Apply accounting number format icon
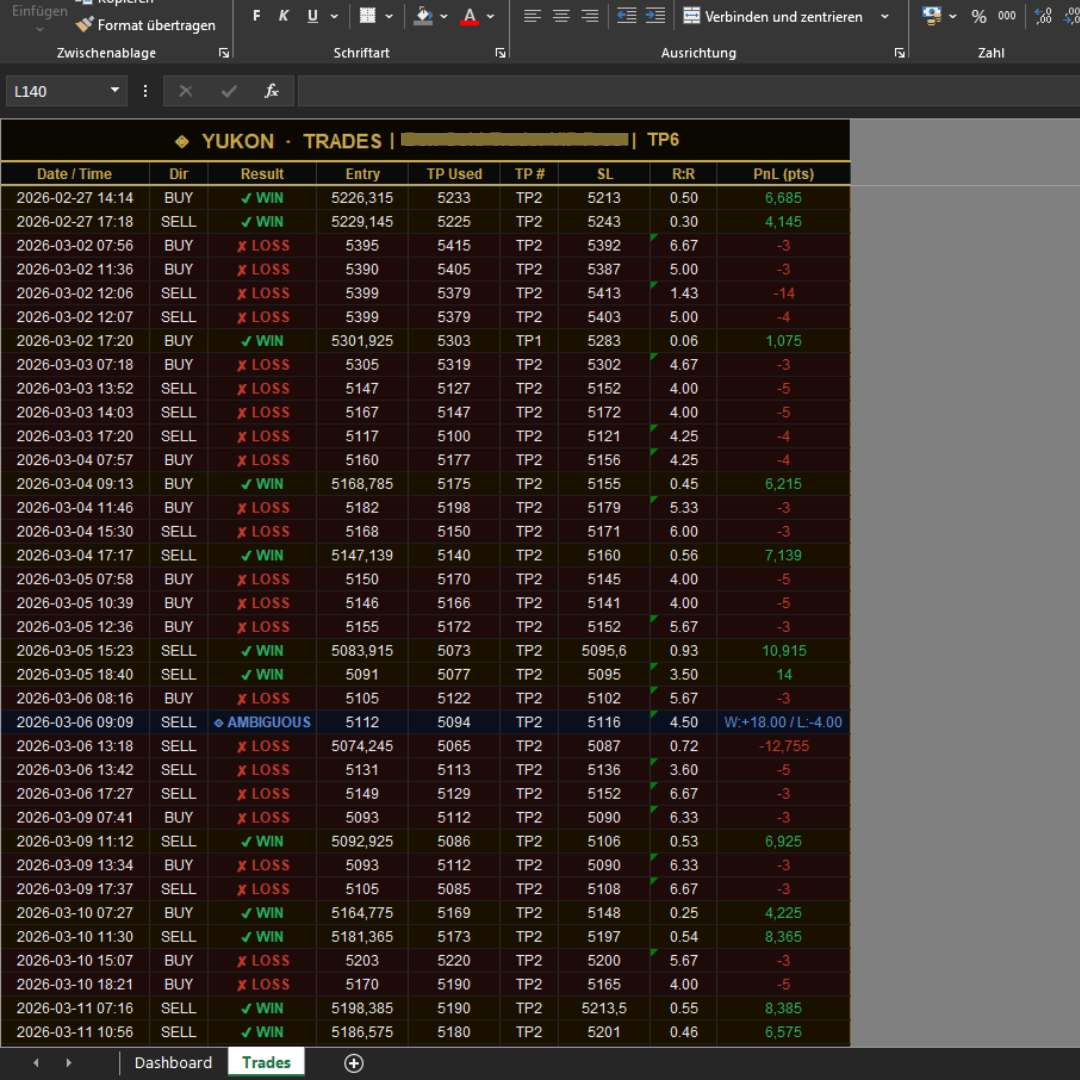The width and height of the screenshot is (1080, 1080). tap(932, 16)
